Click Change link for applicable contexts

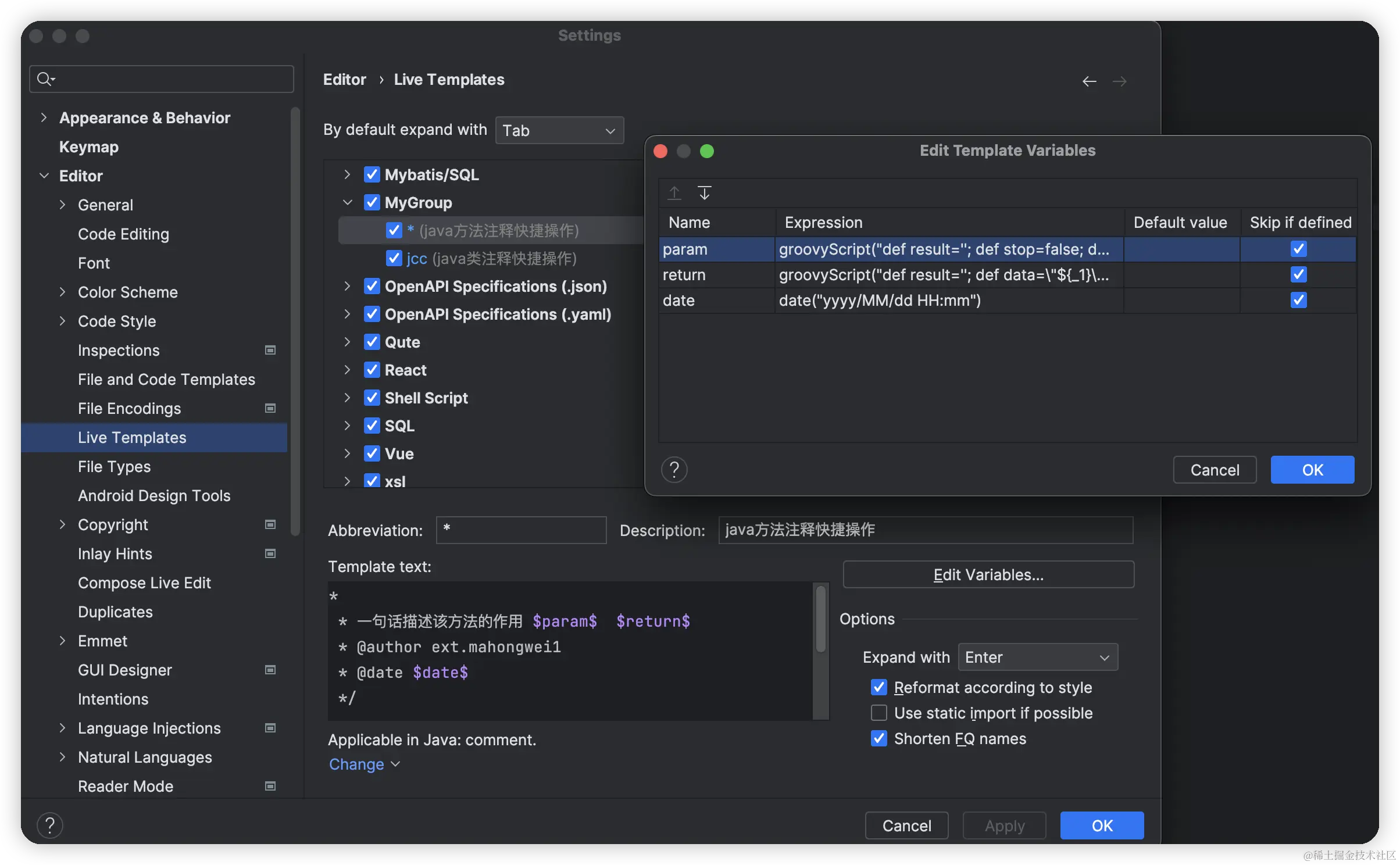point(356,764)
